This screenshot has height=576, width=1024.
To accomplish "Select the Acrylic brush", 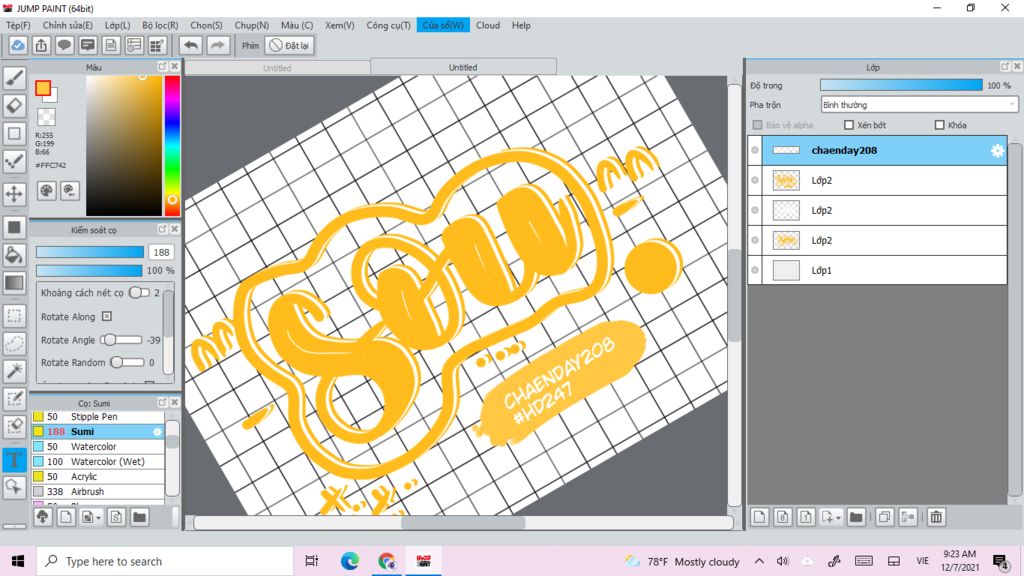I will click(98, 477).
